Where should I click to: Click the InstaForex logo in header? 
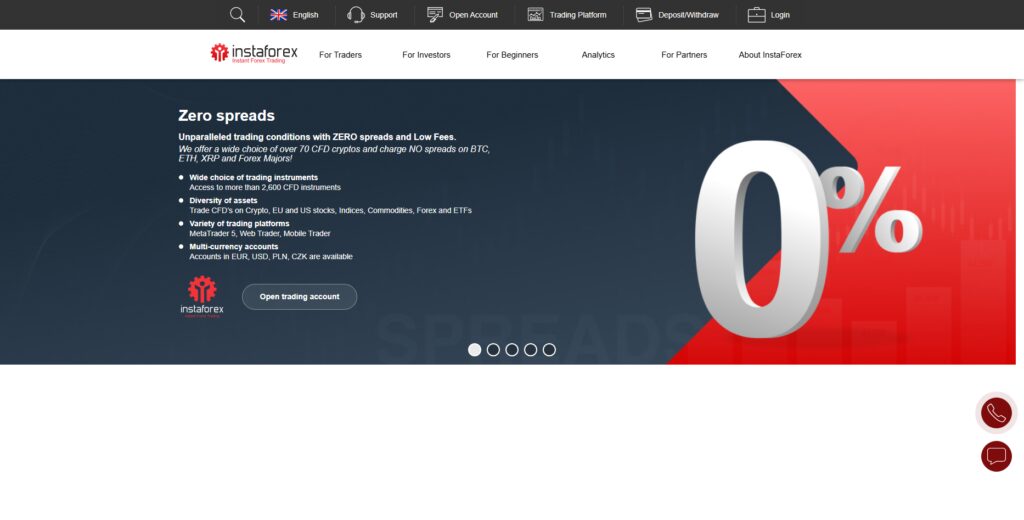254,54
